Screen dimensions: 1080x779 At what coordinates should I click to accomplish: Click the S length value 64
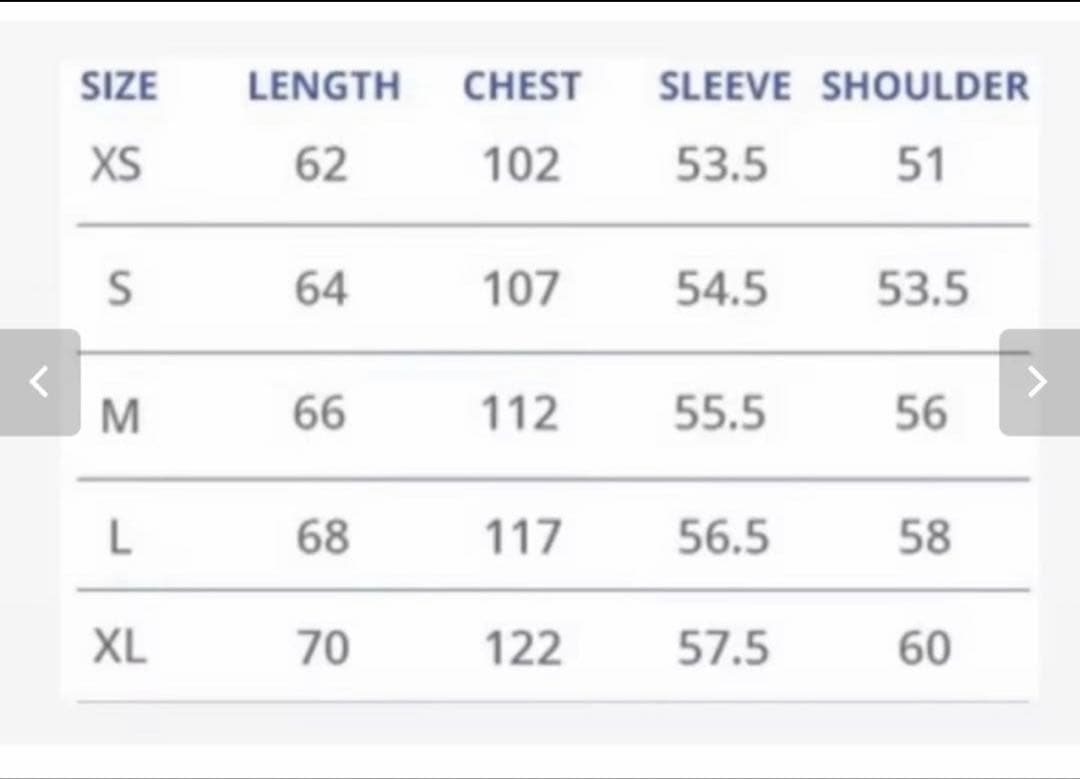tap(321, 290)
